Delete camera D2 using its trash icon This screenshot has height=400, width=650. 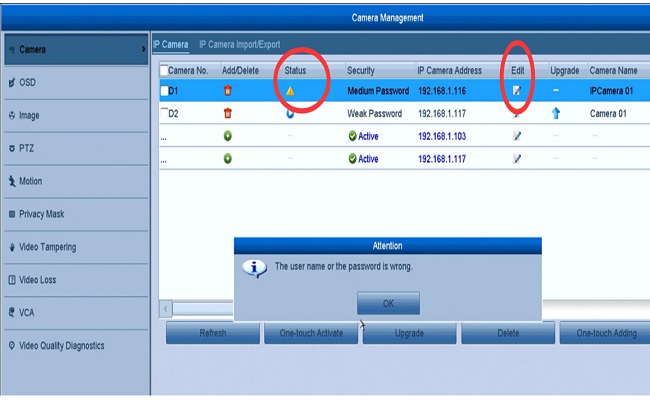click(228, 113)
